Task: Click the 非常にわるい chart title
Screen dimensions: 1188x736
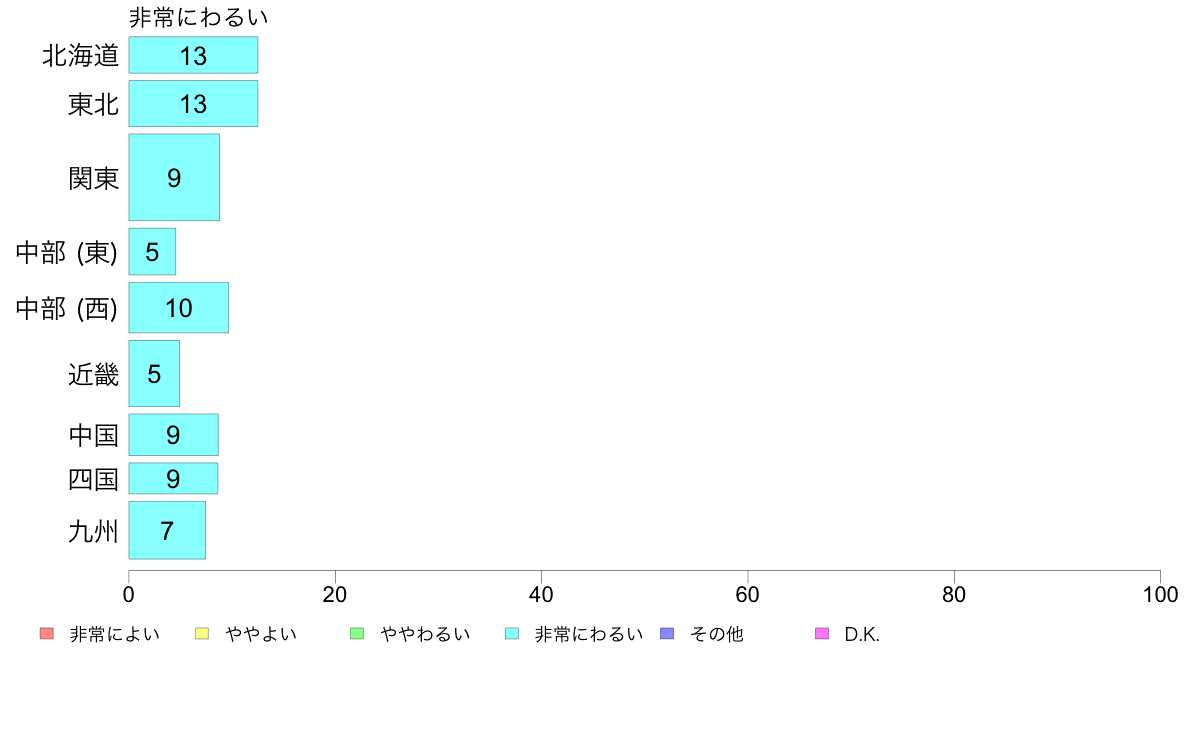Action: (199, 17)
